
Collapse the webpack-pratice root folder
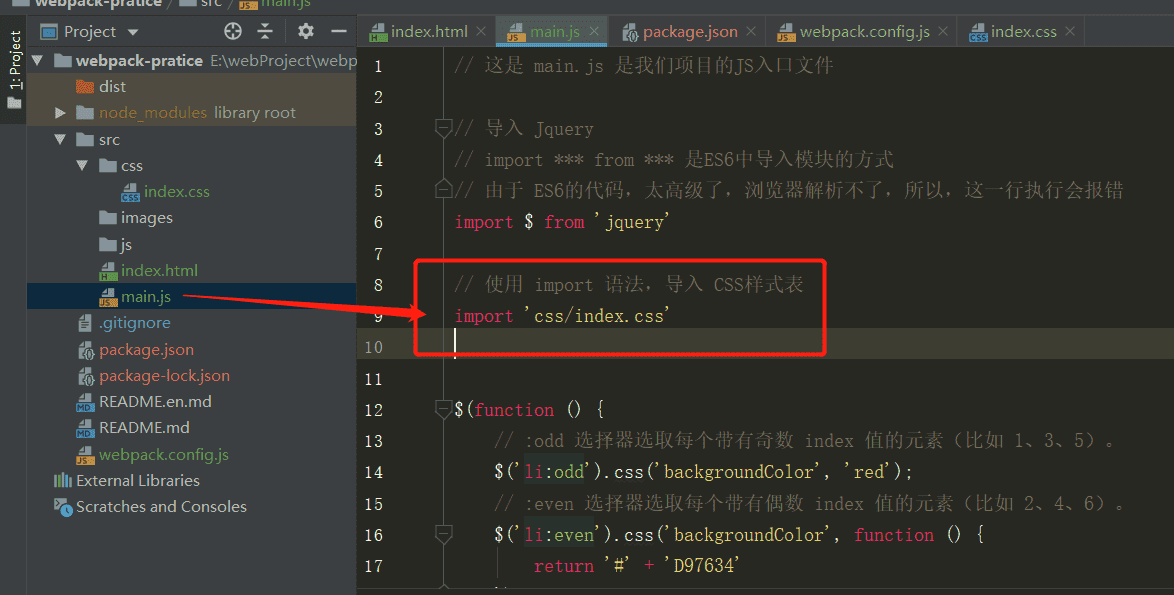point(37,61)
